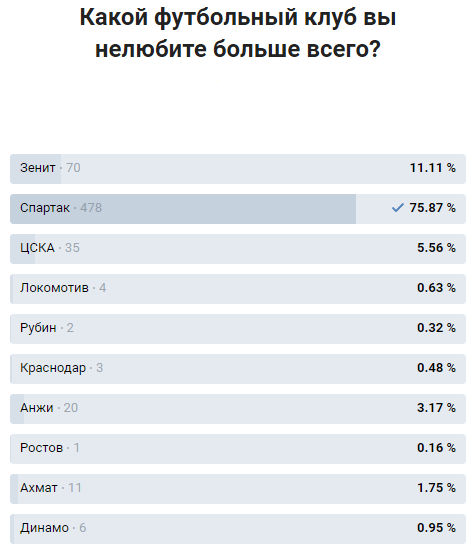Click the 5.56 % value for ЦСКА

(x=436, y=247)
